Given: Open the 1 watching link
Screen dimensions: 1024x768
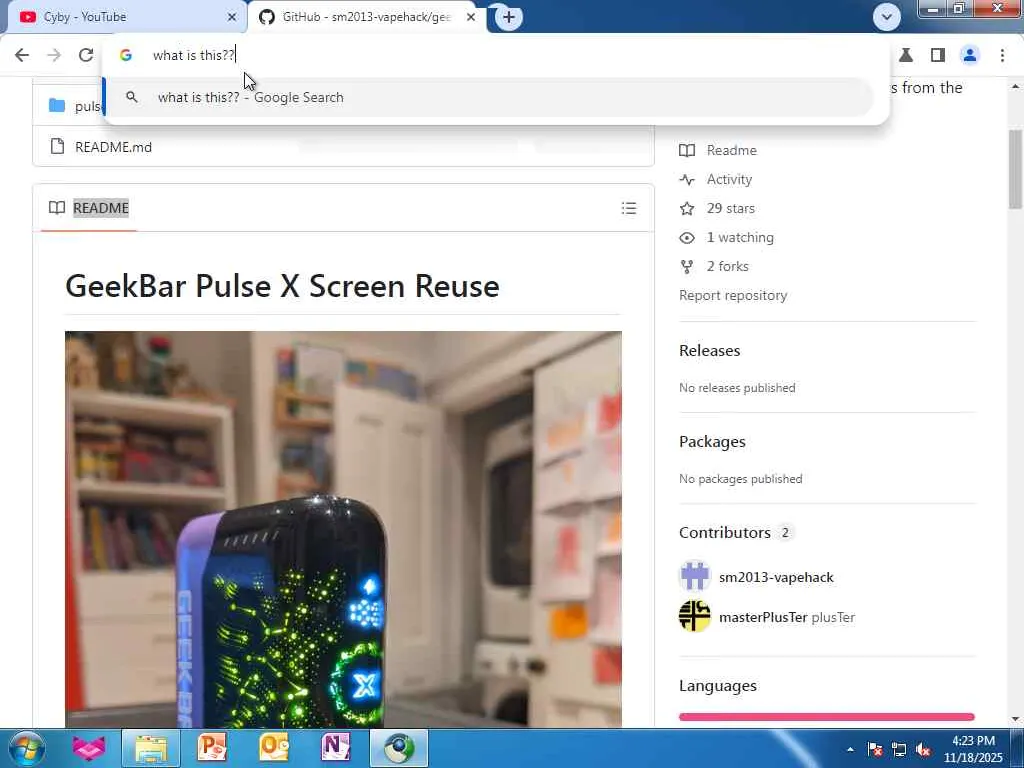Looking at the screenshot, I should coord(740,237).
